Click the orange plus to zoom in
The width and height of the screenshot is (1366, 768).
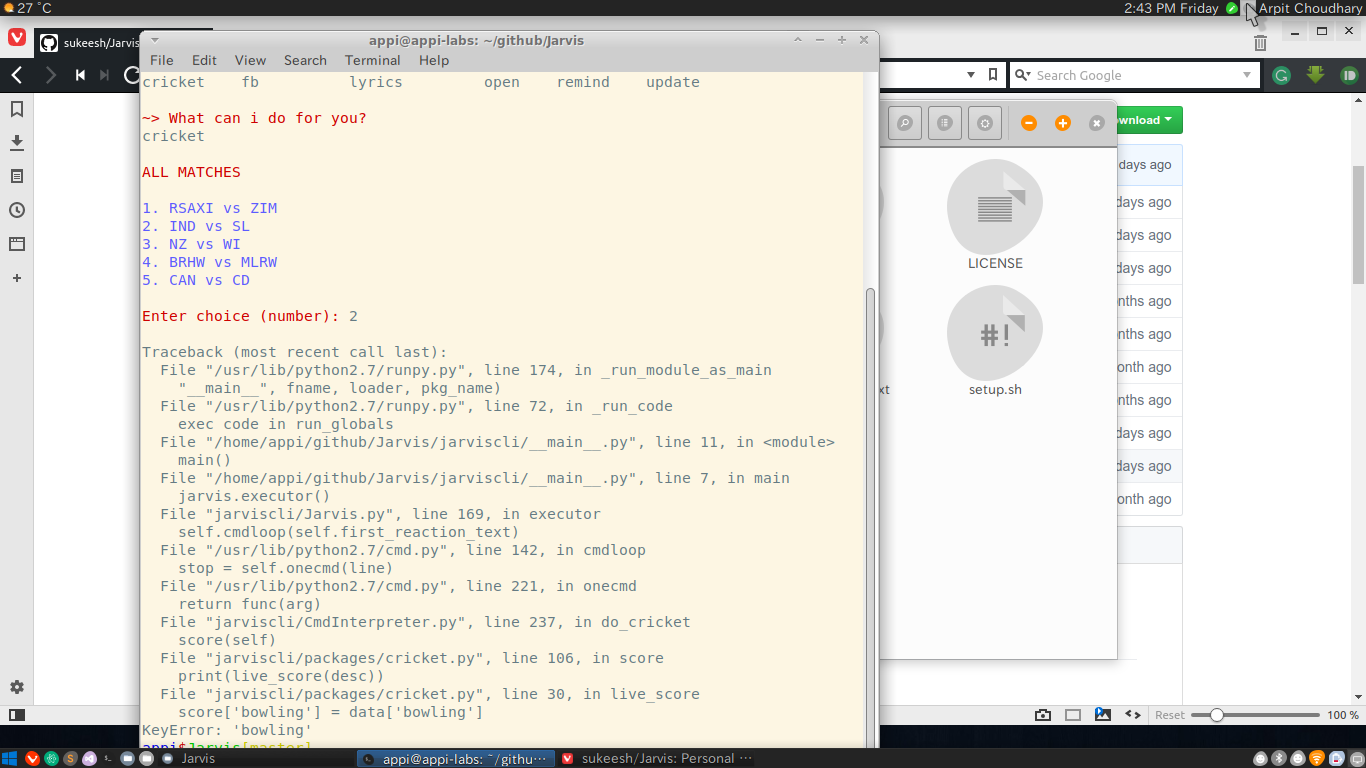point(1063,122)
